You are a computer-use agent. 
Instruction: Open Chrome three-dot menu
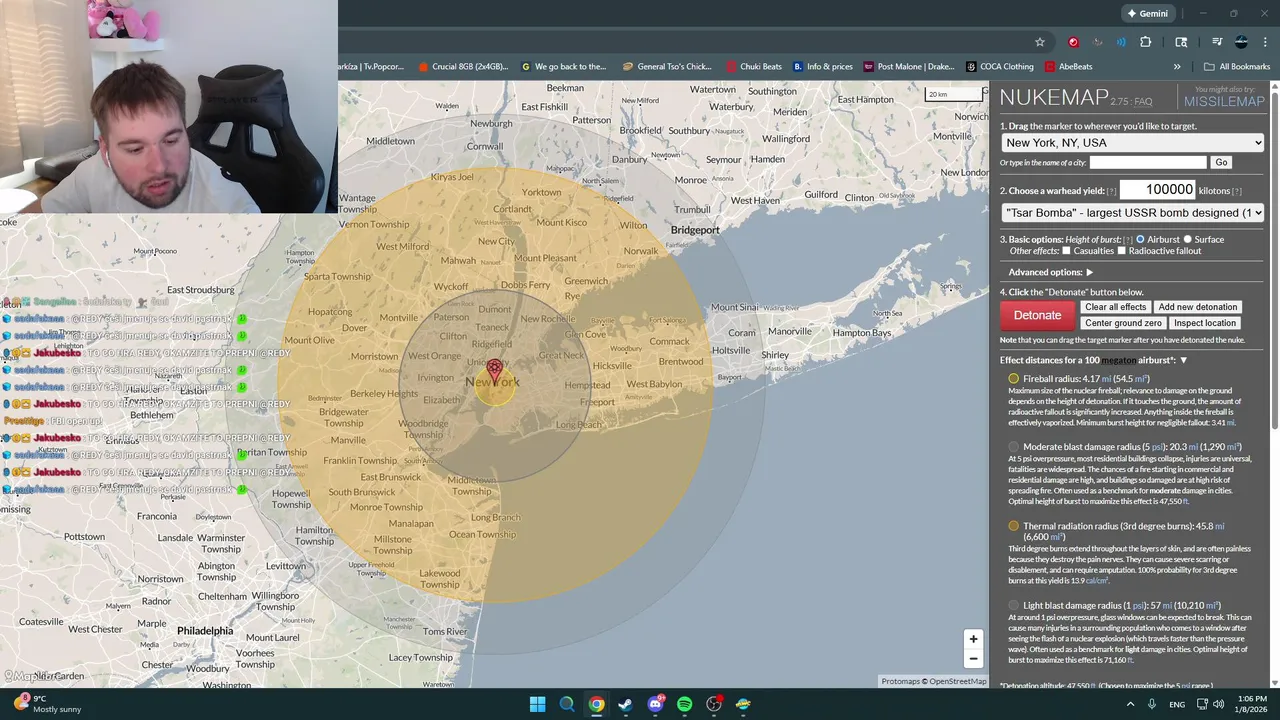[x=1264, y=42]
